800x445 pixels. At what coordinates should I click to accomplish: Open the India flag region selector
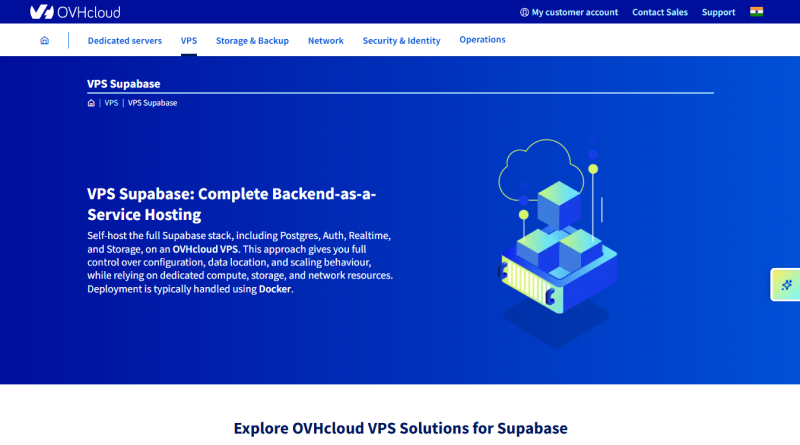pos(756,12)
